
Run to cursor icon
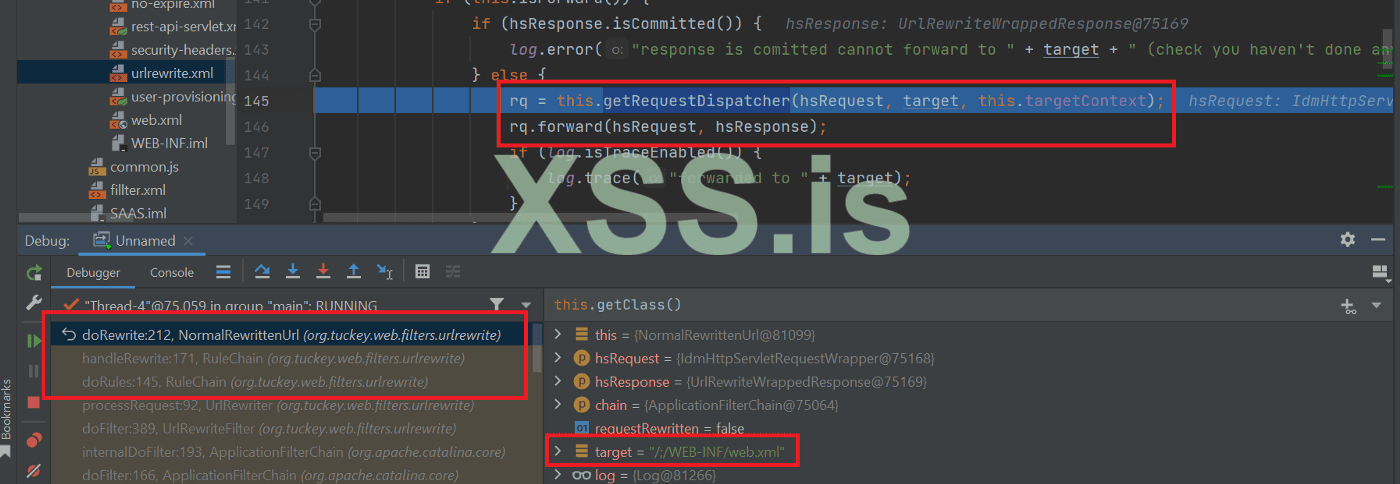coord(384,272)
